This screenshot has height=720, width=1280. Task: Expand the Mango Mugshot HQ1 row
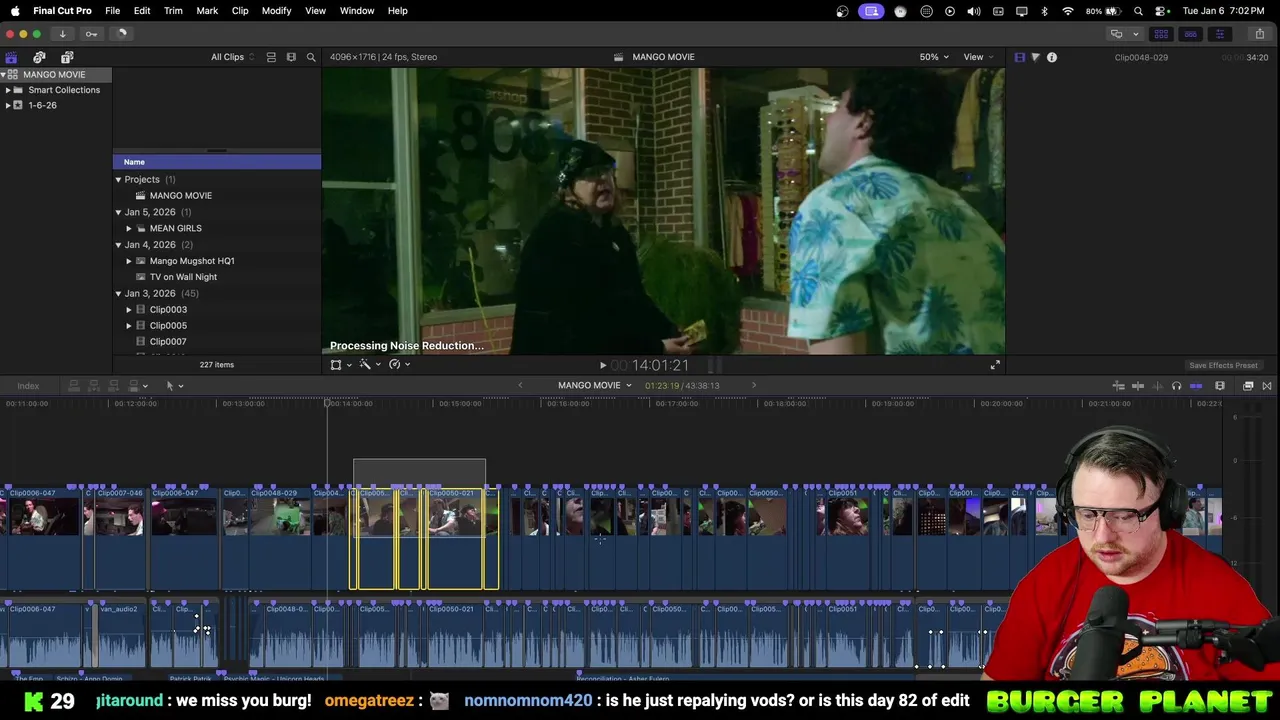click(x=129, y=261)
